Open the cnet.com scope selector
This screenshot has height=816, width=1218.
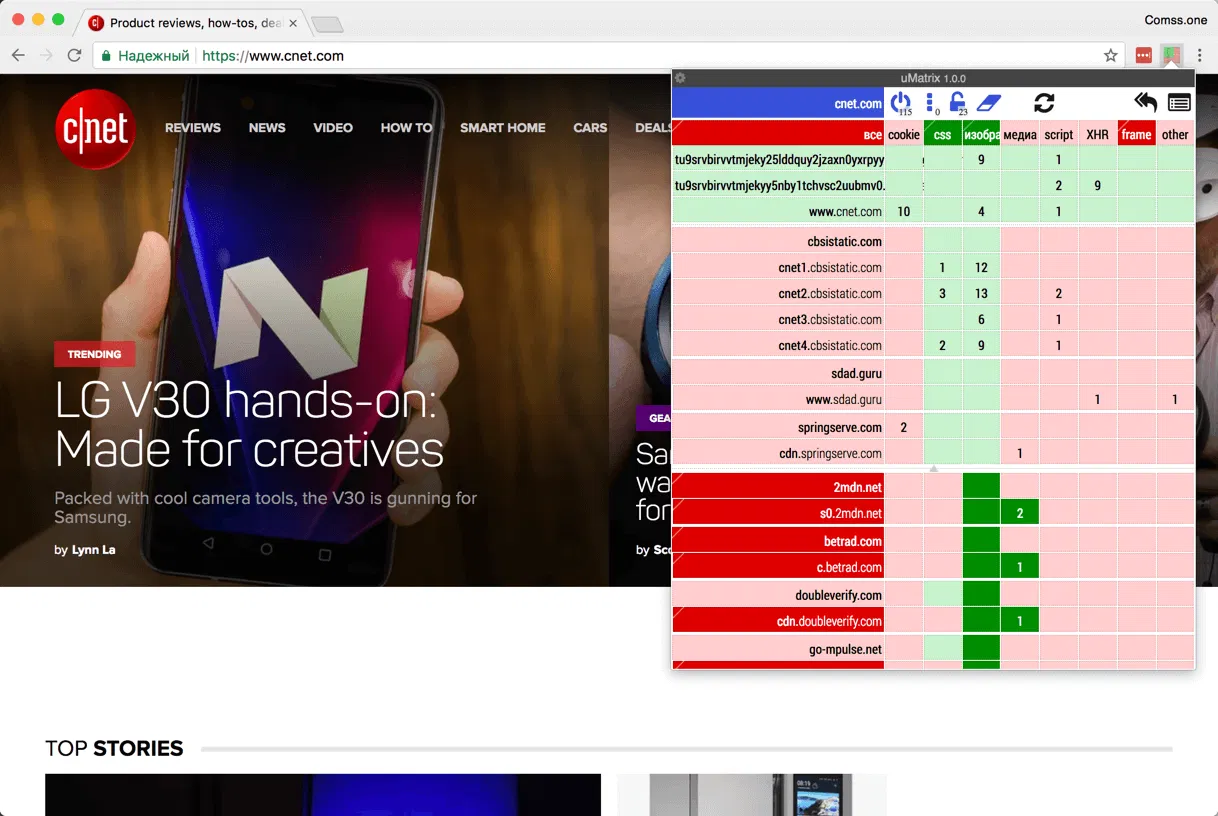778,103
